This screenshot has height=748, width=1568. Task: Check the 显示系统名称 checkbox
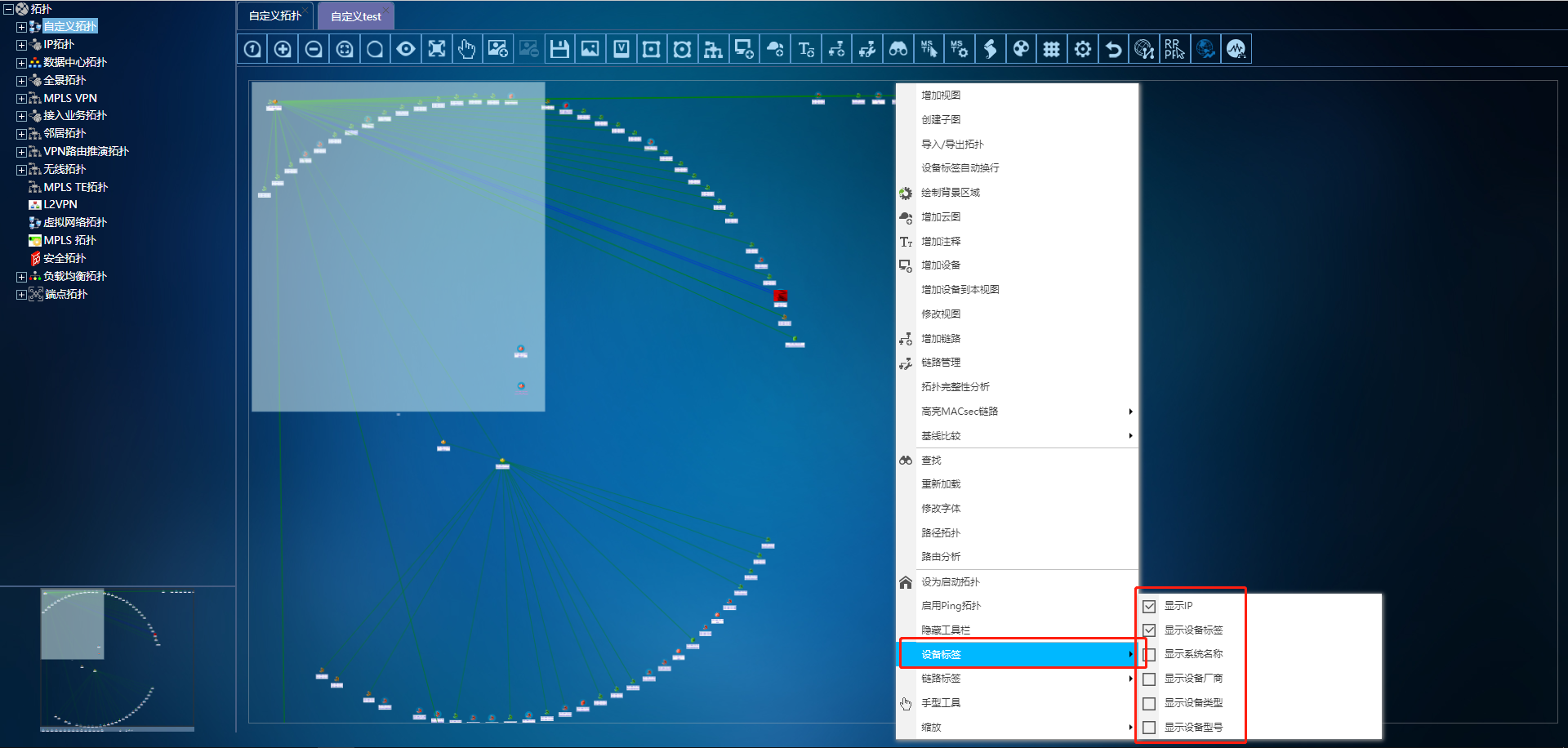point(1149,655)
